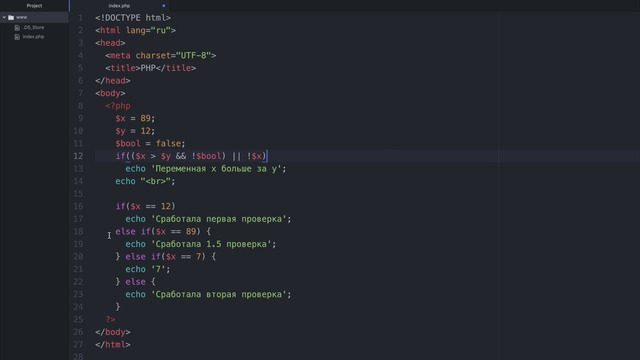Select the www project folder
Screen dimensions: 640x360
[x=34, y=17]
